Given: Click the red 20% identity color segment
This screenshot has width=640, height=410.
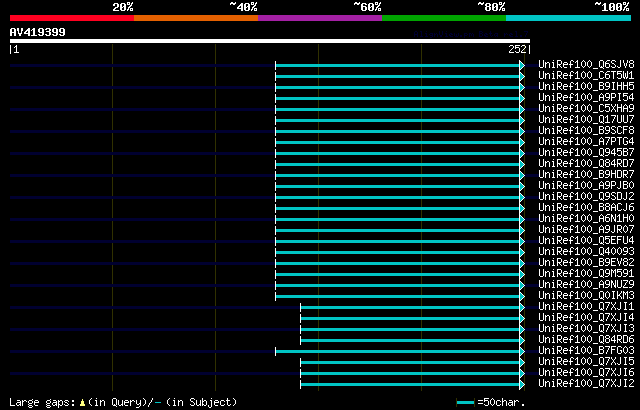Looking at the screenshot, I should pos(72,18).
